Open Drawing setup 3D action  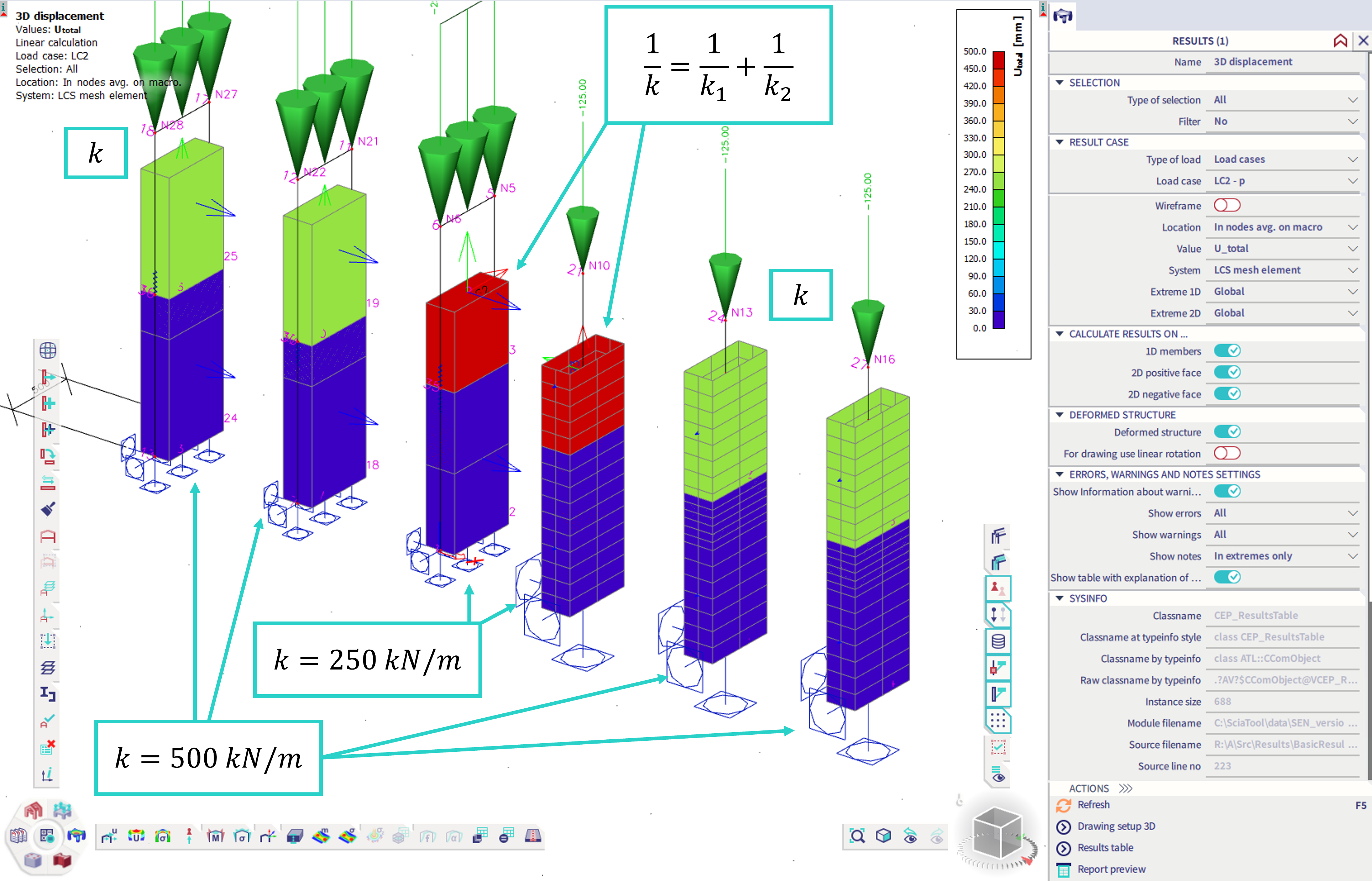point(1116,826)
